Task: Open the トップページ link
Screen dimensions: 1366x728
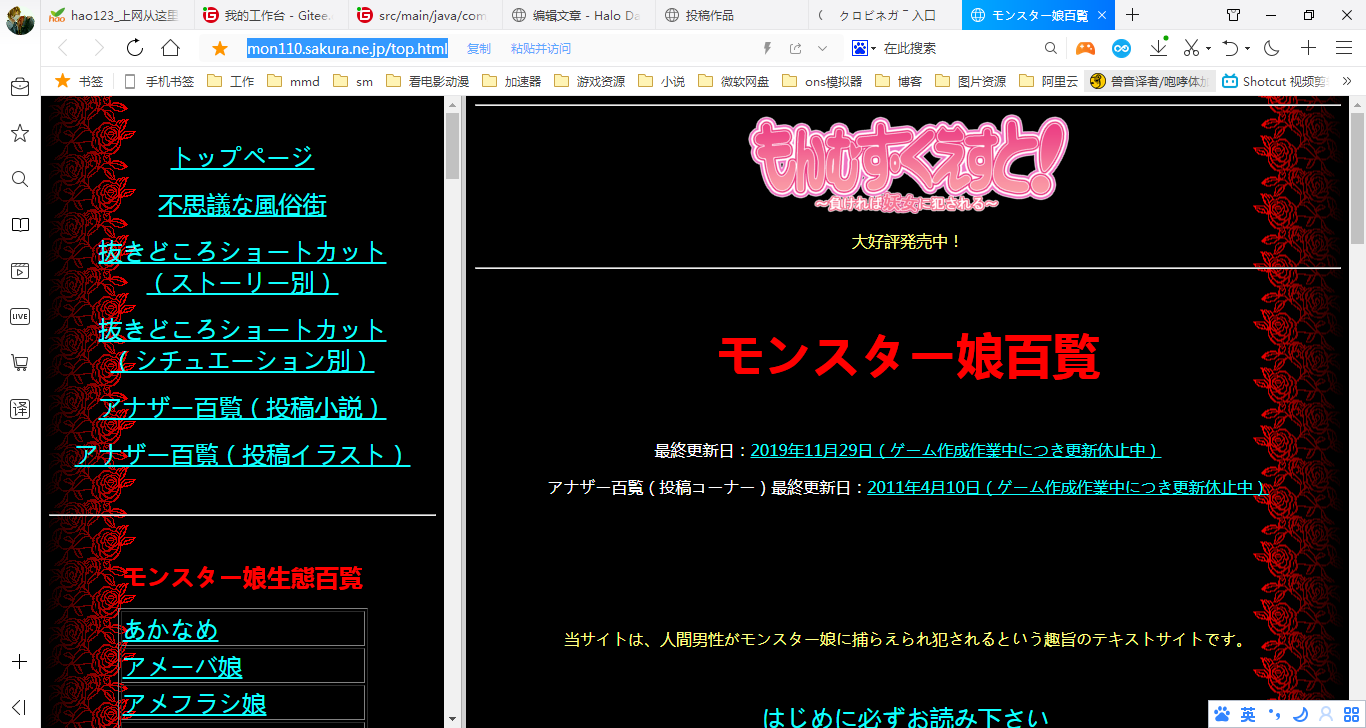Action: point(242,157)
